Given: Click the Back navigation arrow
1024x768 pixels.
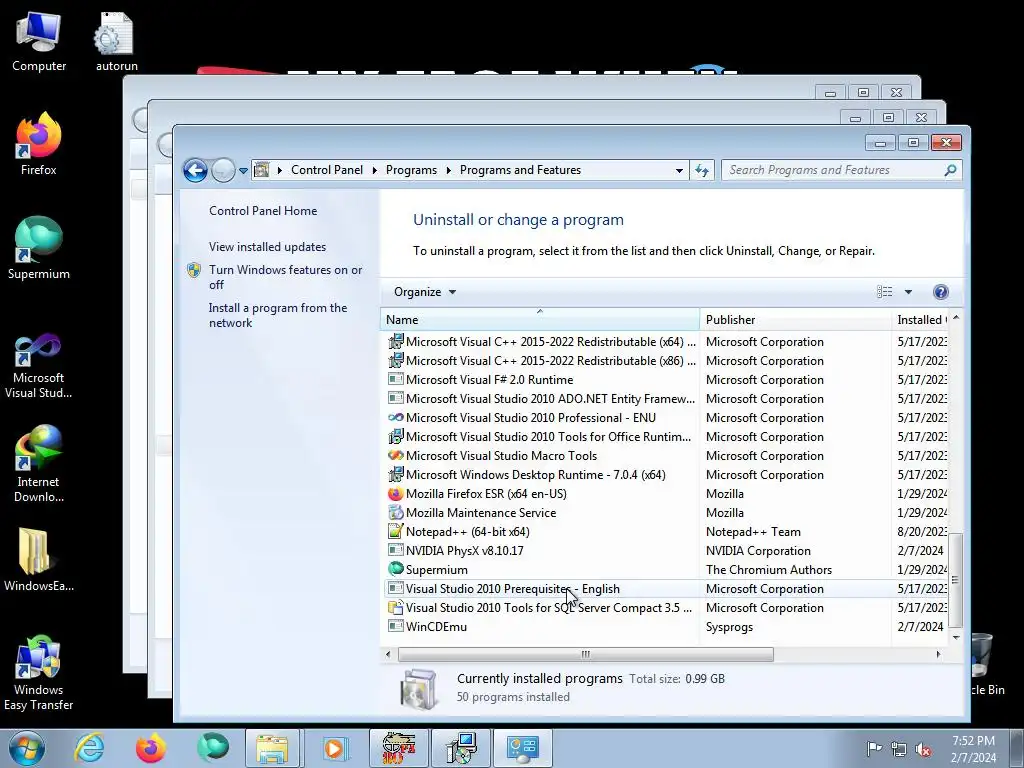Looking at the screenshot, I should (195, 170).
